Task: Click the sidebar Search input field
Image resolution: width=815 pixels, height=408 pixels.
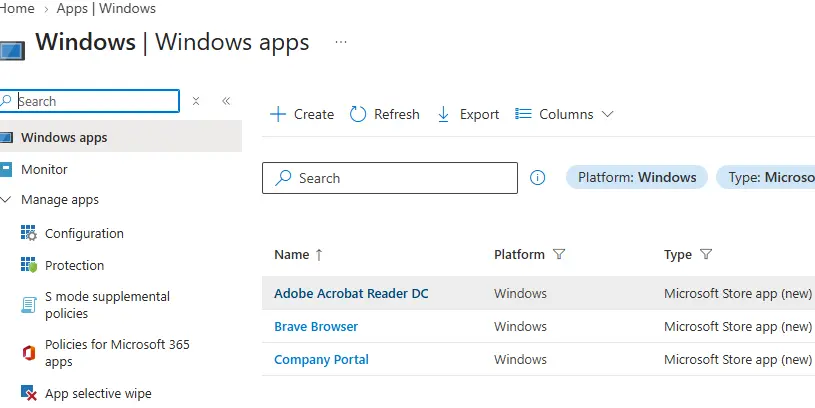Action: click(89, 101)
